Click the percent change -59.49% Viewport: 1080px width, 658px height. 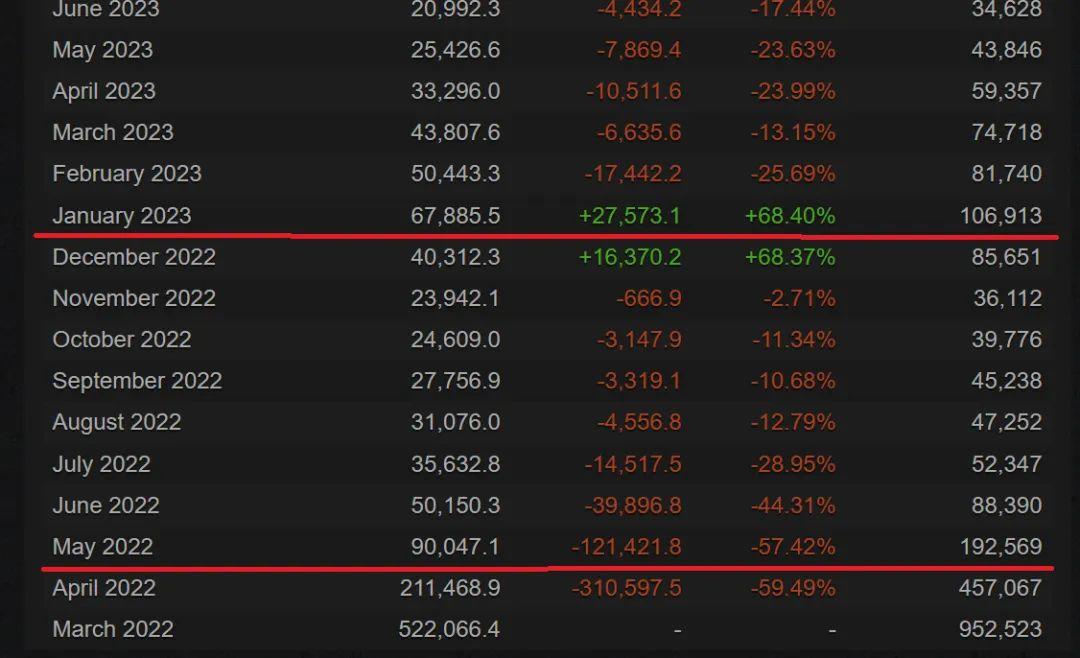pyautogui.click(x=793, y=588)
